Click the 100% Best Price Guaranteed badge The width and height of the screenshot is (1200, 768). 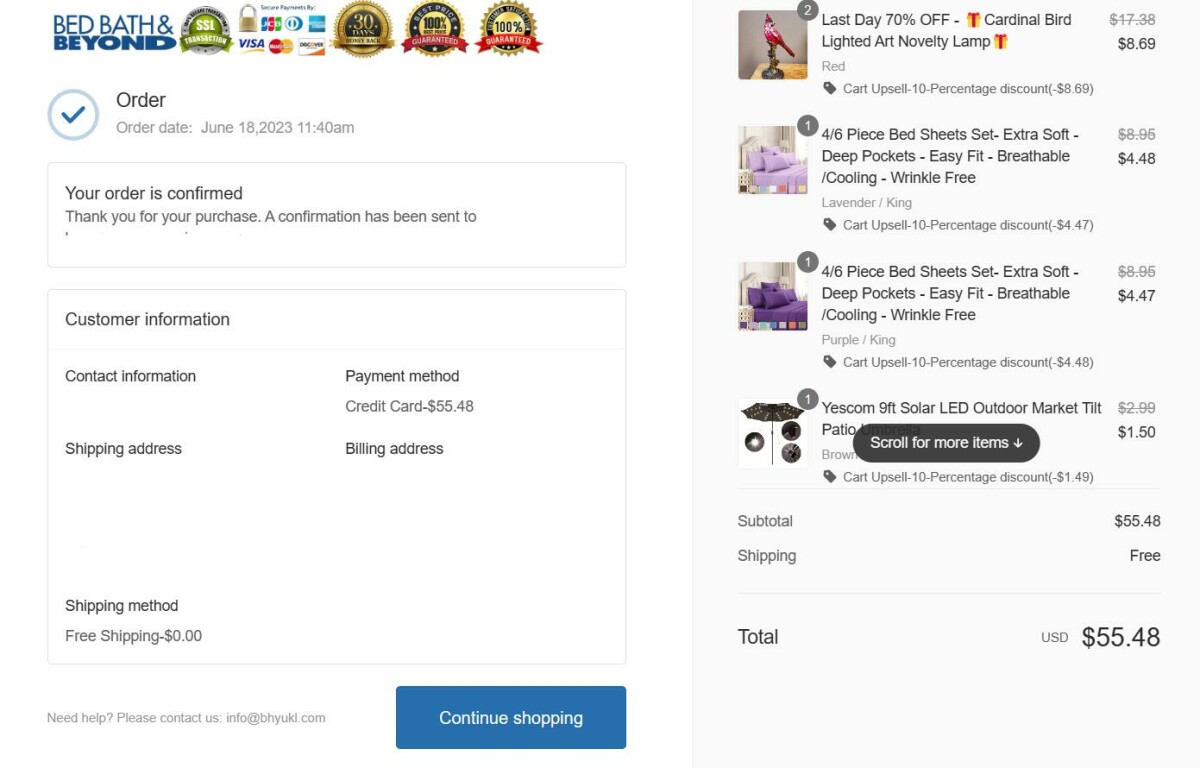[x=434, y=29]
